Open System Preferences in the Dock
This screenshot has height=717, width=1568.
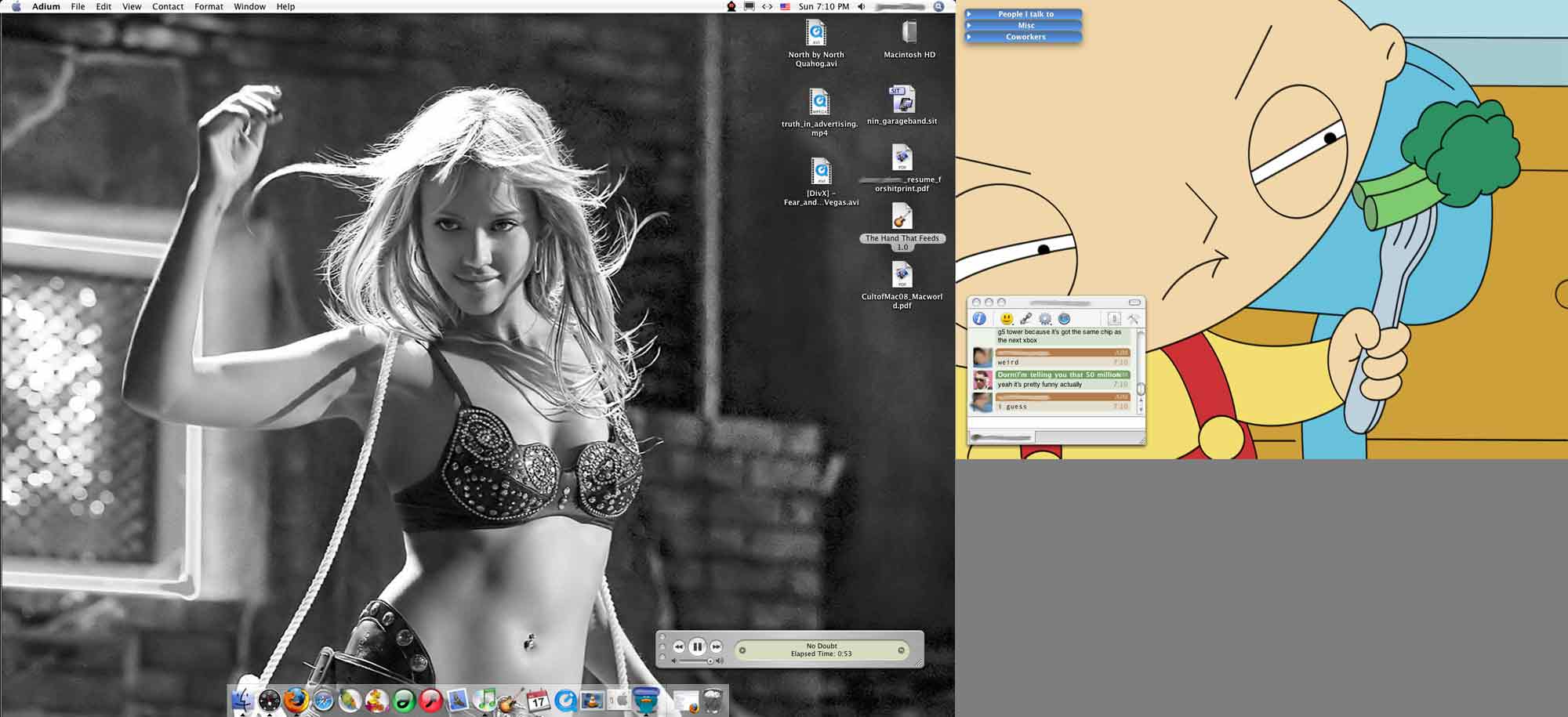click(619, 700)
